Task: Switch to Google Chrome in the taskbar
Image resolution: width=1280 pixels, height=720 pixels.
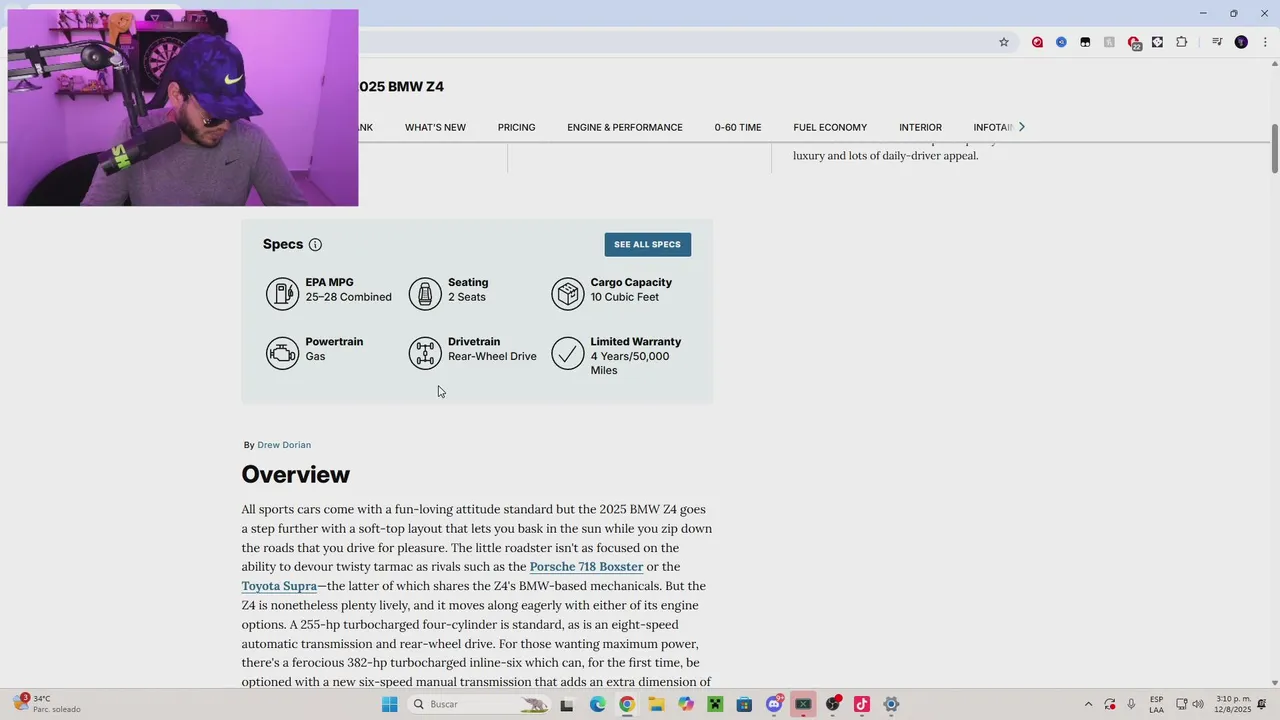Action: point(626,704)
